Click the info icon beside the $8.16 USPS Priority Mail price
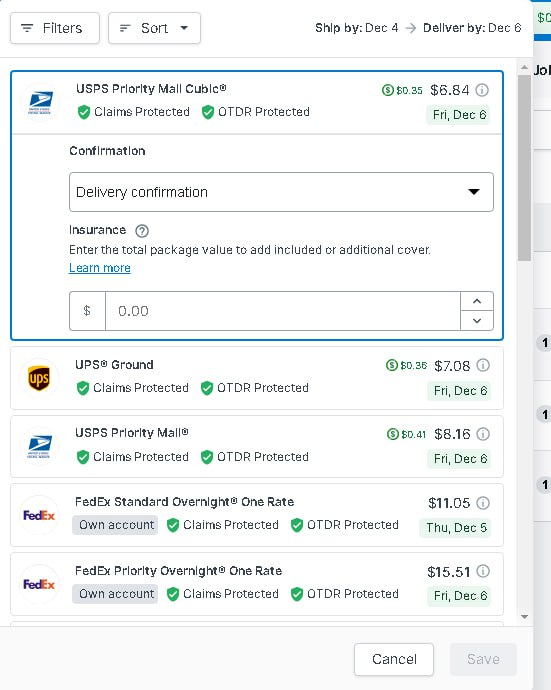This screenshot has width=551, height=690. coord(483,434)
